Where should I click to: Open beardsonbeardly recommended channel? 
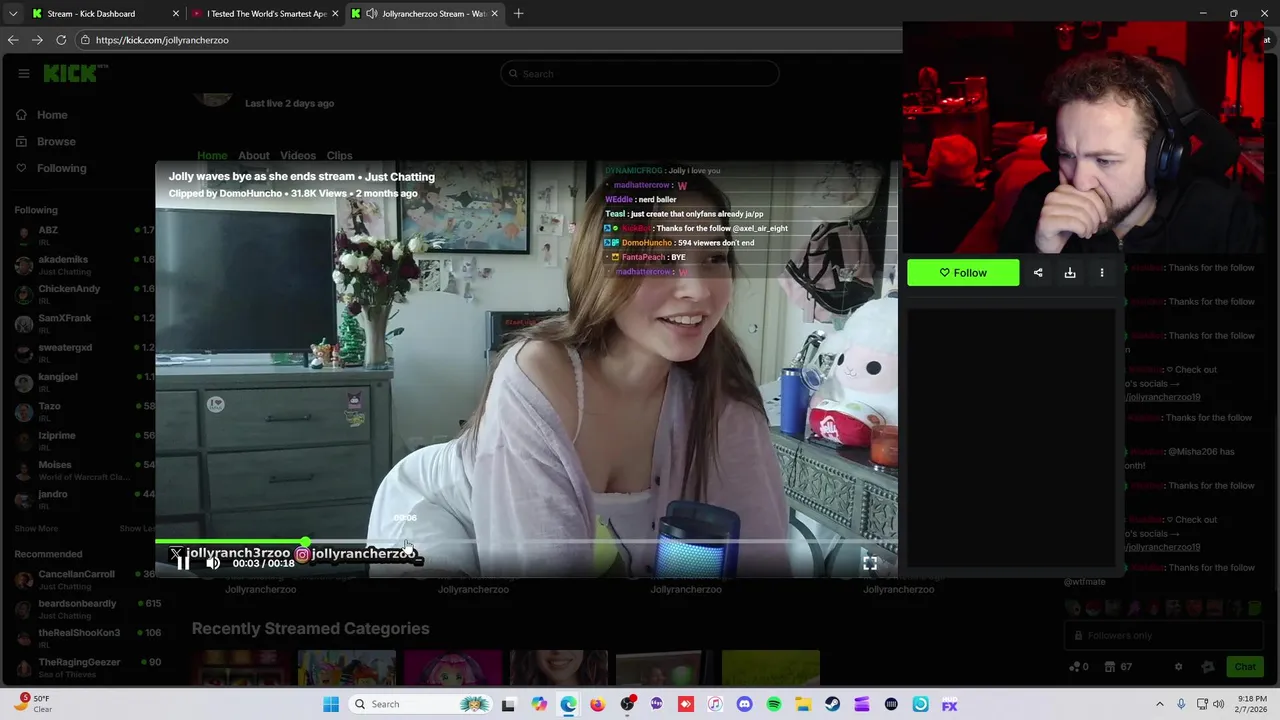[x=85, y=609]
